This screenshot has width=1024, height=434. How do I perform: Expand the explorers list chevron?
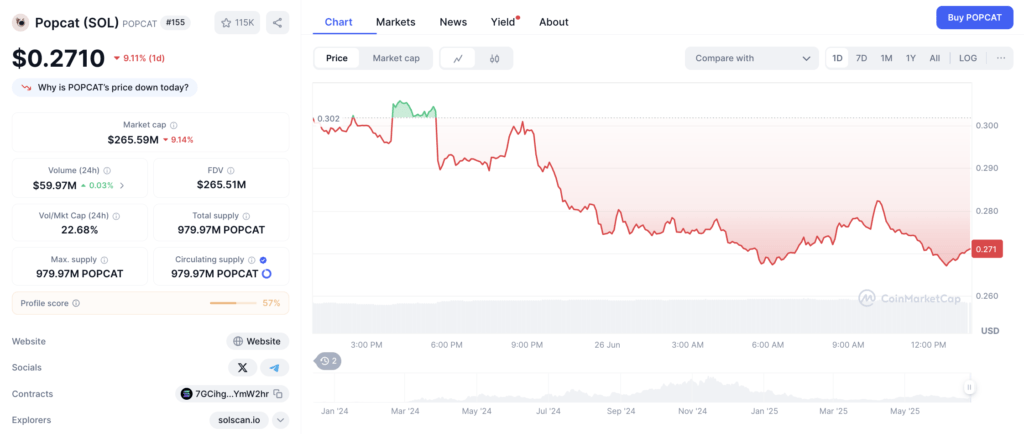(x=280, y=420)
